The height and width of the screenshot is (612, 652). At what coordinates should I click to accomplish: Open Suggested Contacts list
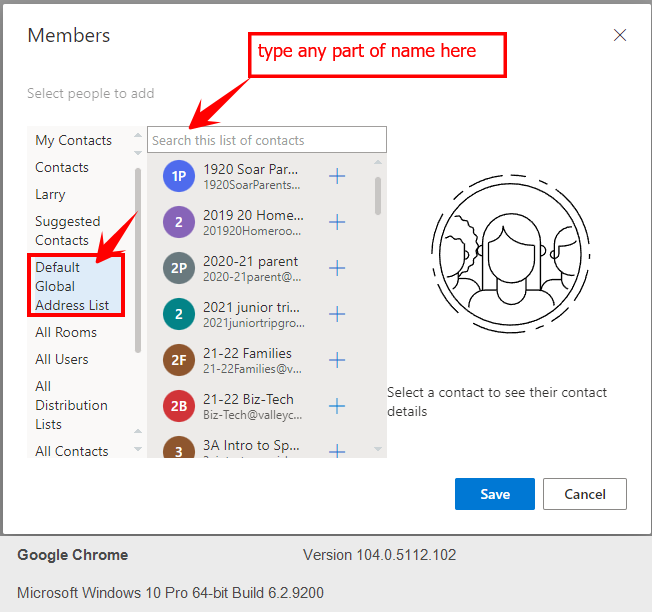[68, 231]
